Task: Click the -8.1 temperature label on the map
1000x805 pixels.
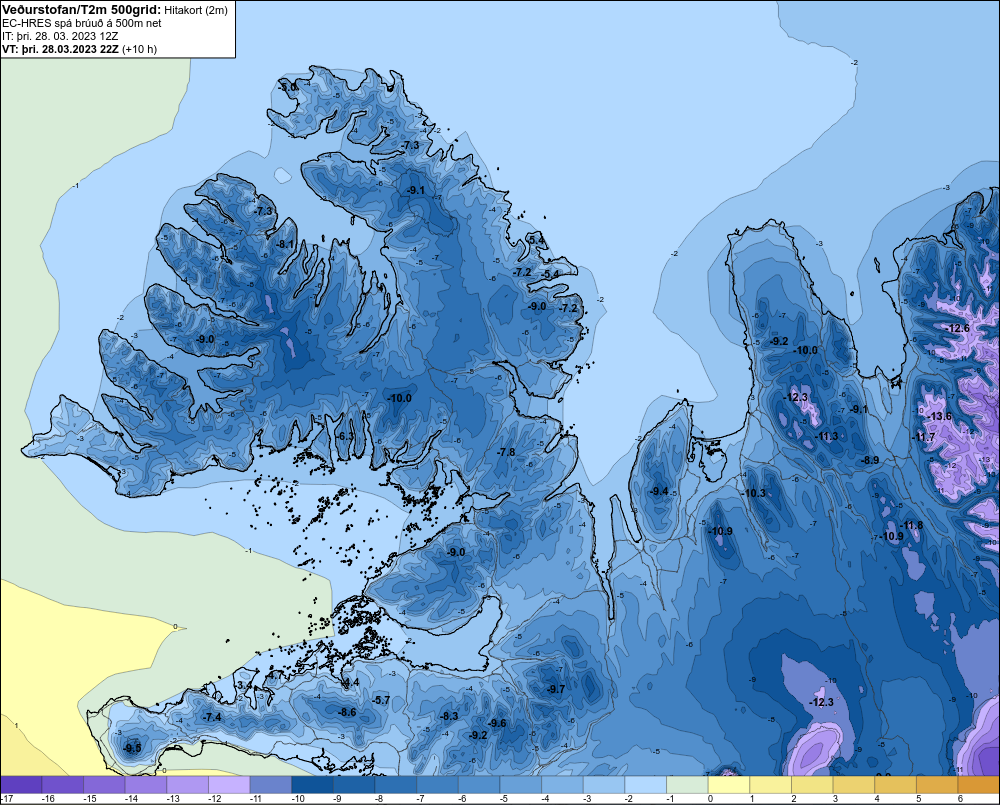Action: pos(286,244)
